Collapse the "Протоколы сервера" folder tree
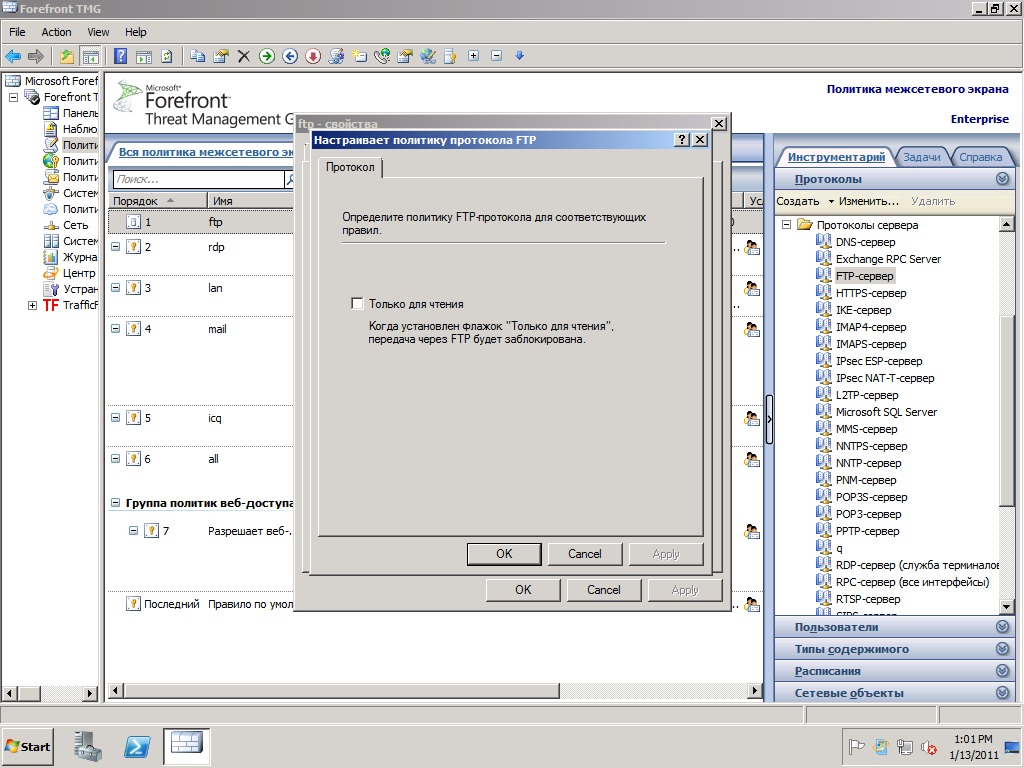 coord(787,225)
